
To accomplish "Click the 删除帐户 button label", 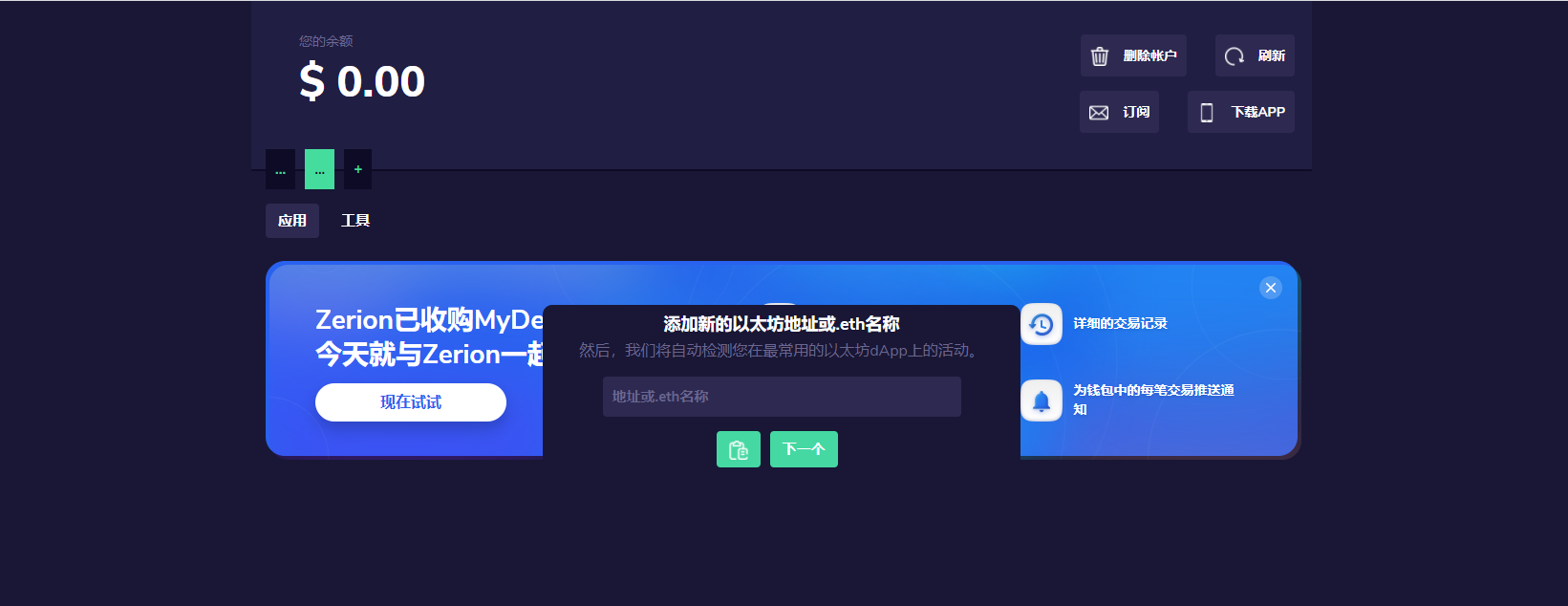I will tap(1149, 56).
